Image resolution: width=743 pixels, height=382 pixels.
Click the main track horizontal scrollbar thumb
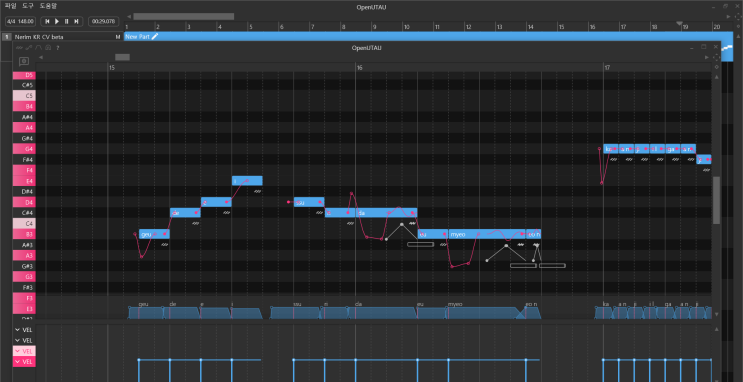[x=183, y=17]
